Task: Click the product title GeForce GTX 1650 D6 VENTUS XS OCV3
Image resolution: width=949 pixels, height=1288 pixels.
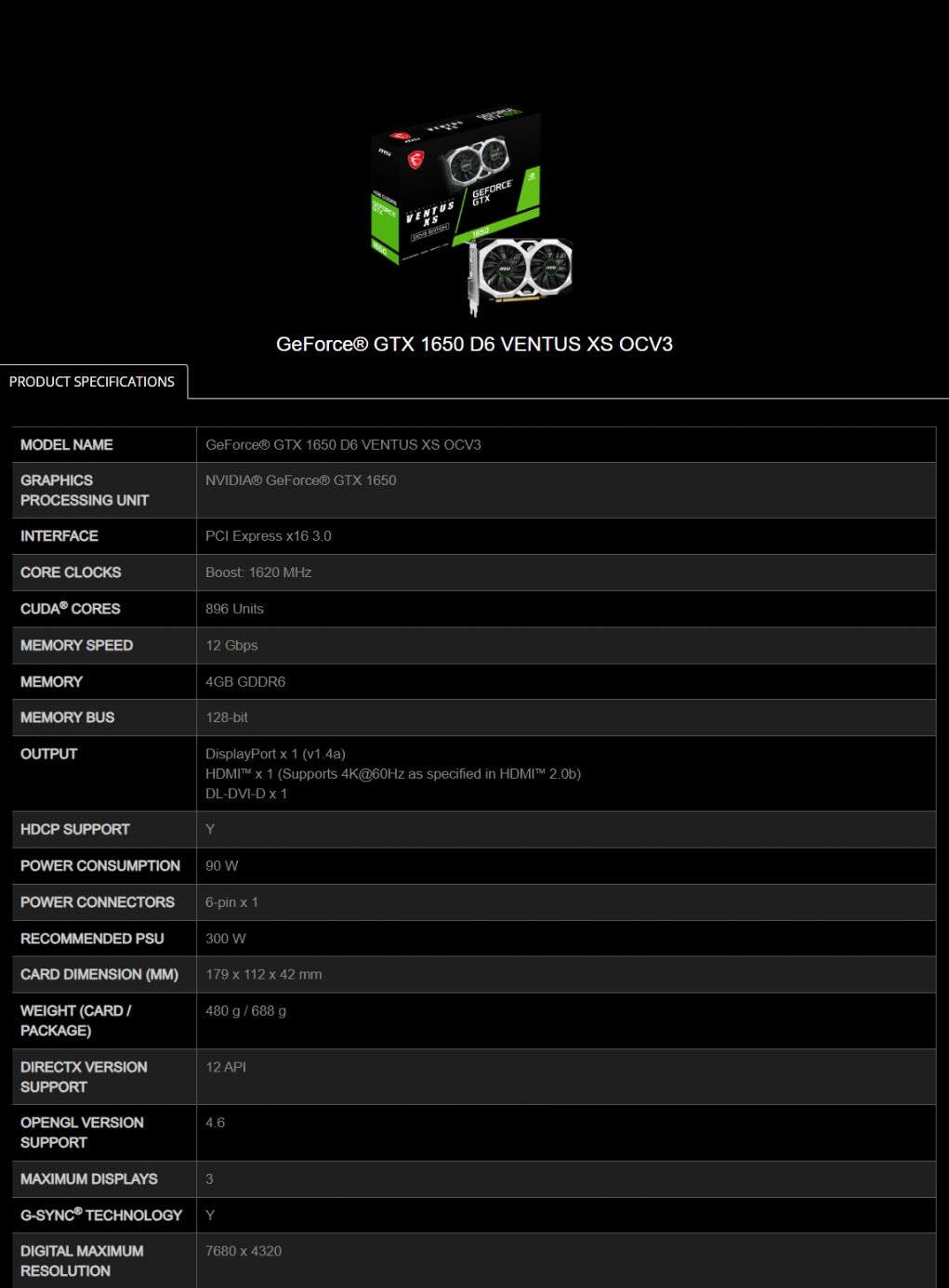Action: (x=474, y=344)
